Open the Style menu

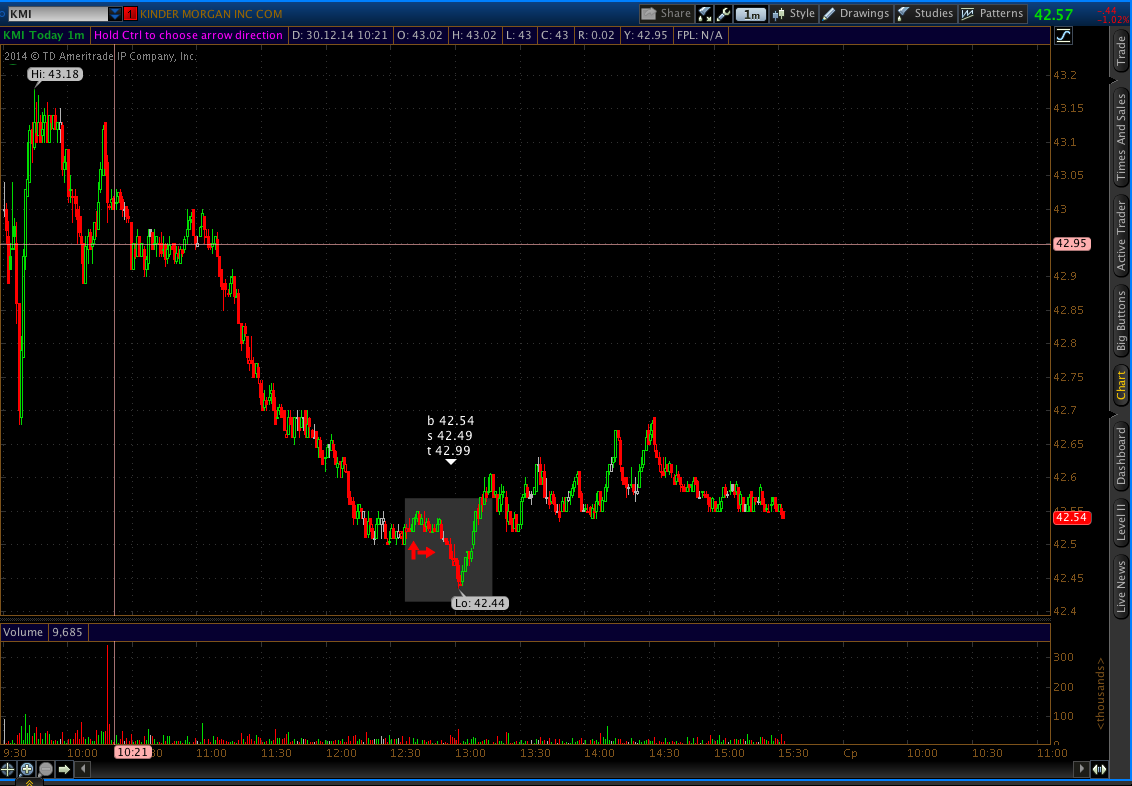coord(793,14)
